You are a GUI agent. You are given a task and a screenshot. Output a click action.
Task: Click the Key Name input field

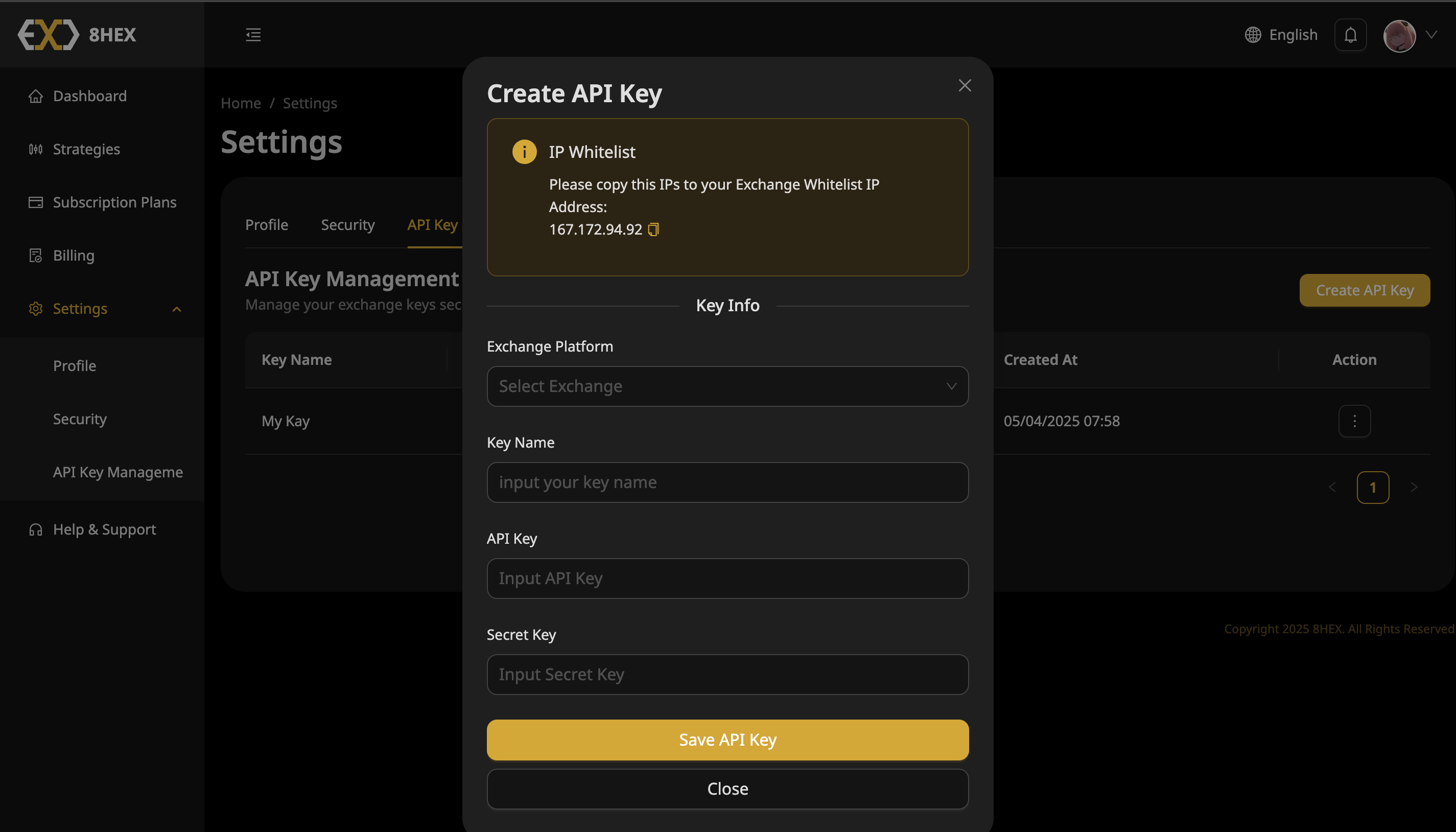[726, 482]
